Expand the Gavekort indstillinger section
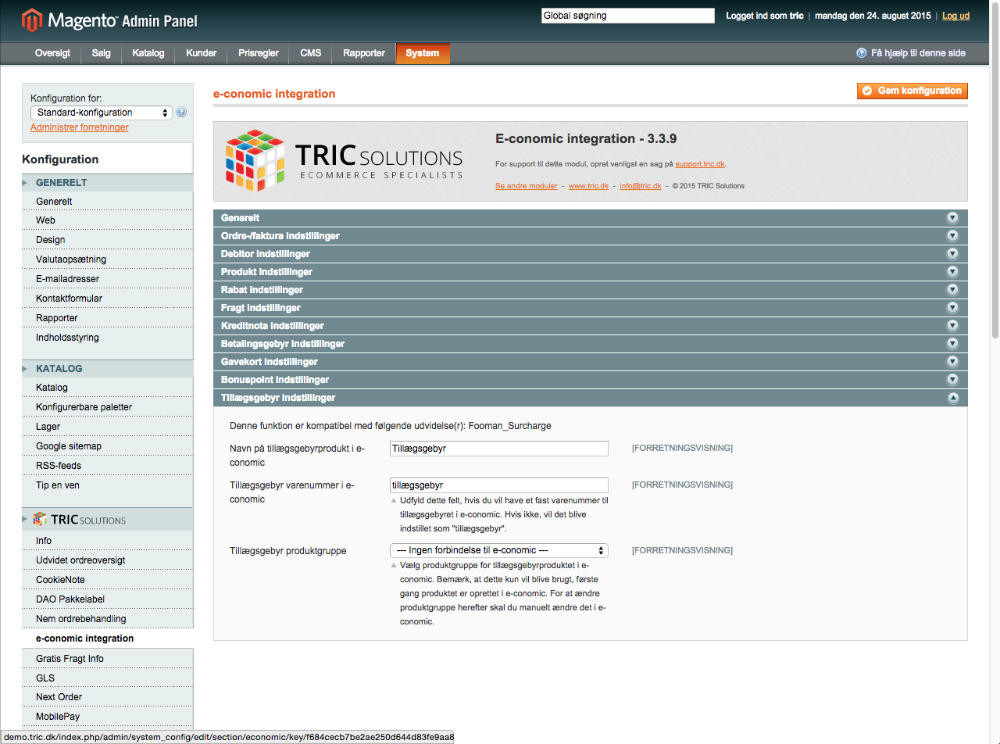The height and width of the screenshot is (744, 1000). tap(589, 361)
